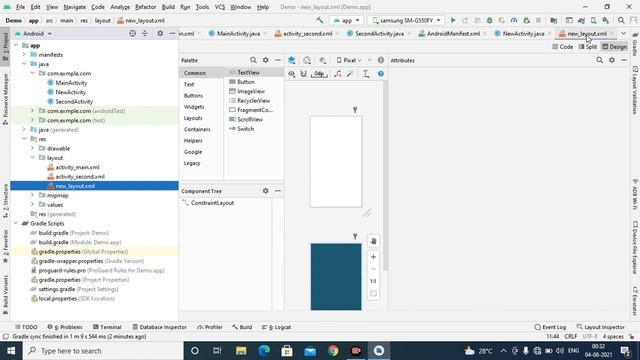This screenshot has height=360, width=640.
Task: Open the Logcat tool window
Action: pos(276,327)
